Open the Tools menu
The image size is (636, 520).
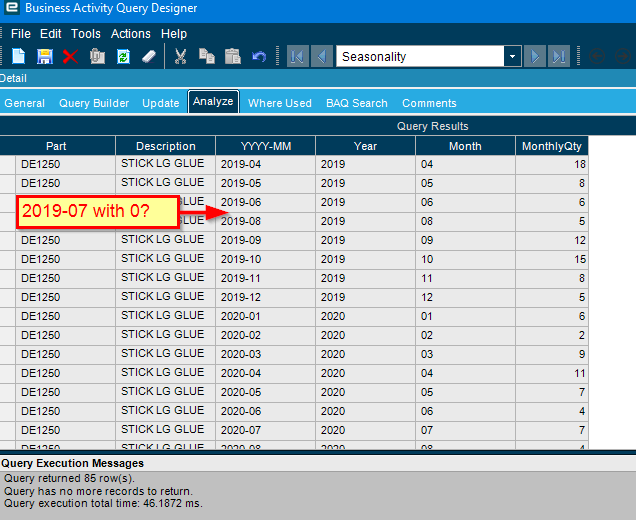pos(86,34)
